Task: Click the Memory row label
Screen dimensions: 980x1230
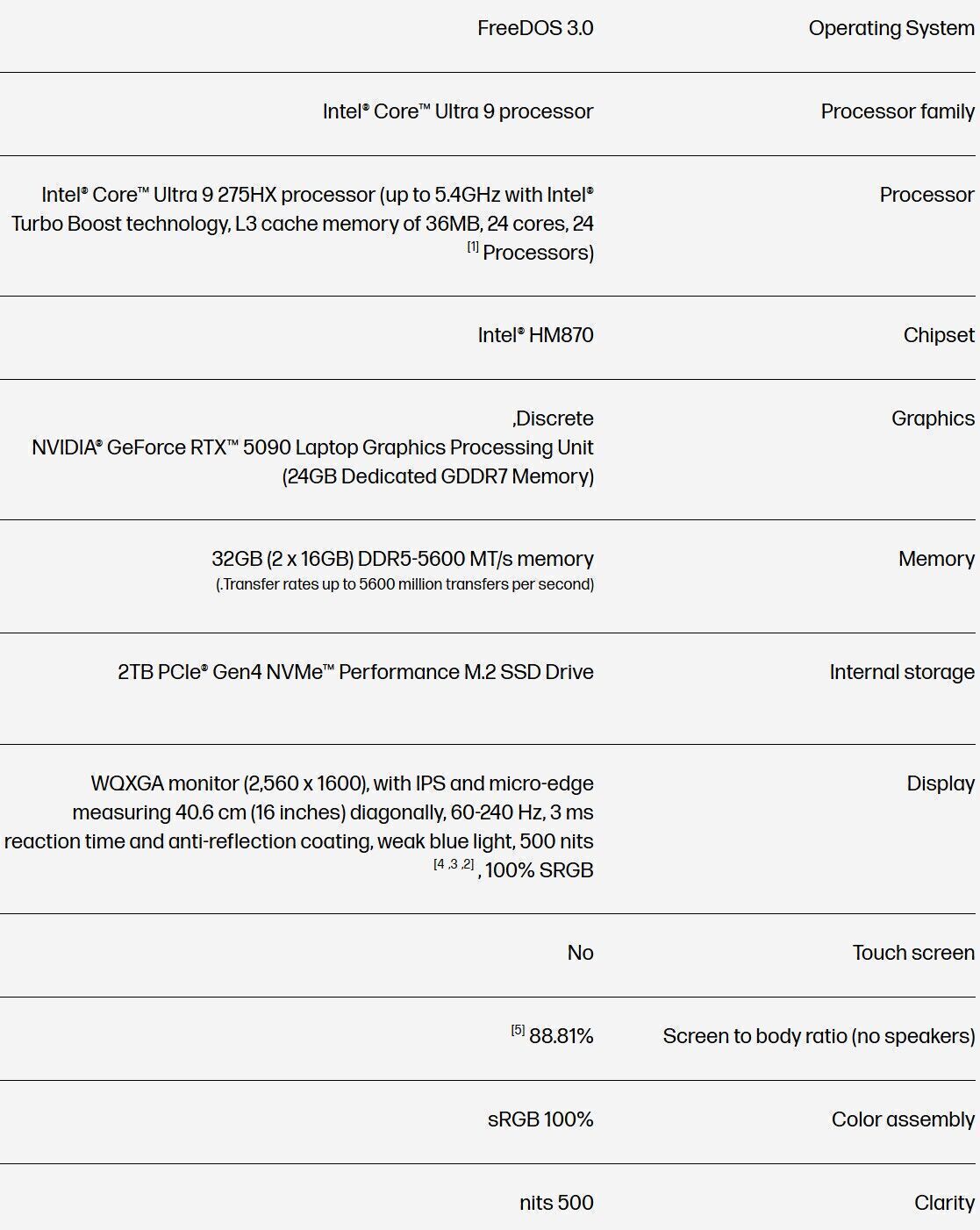Action: 935,559
